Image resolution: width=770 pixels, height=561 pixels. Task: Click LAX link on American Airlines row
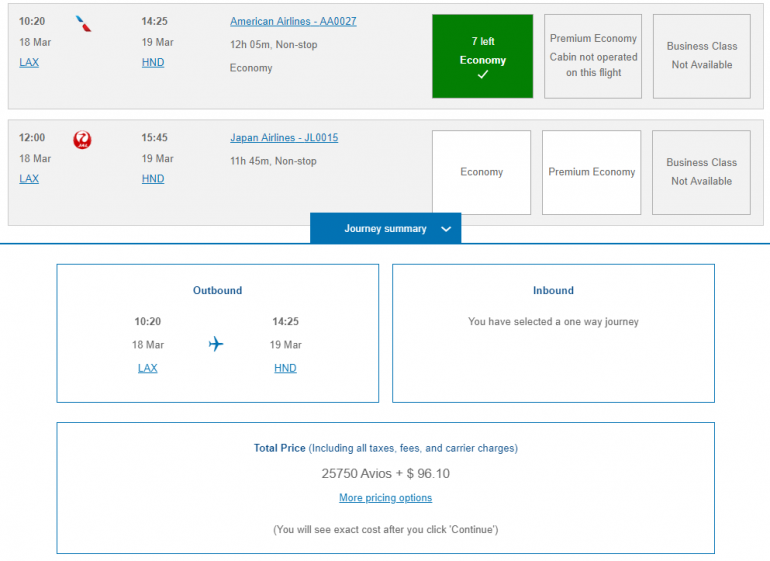tap(29, 62)
